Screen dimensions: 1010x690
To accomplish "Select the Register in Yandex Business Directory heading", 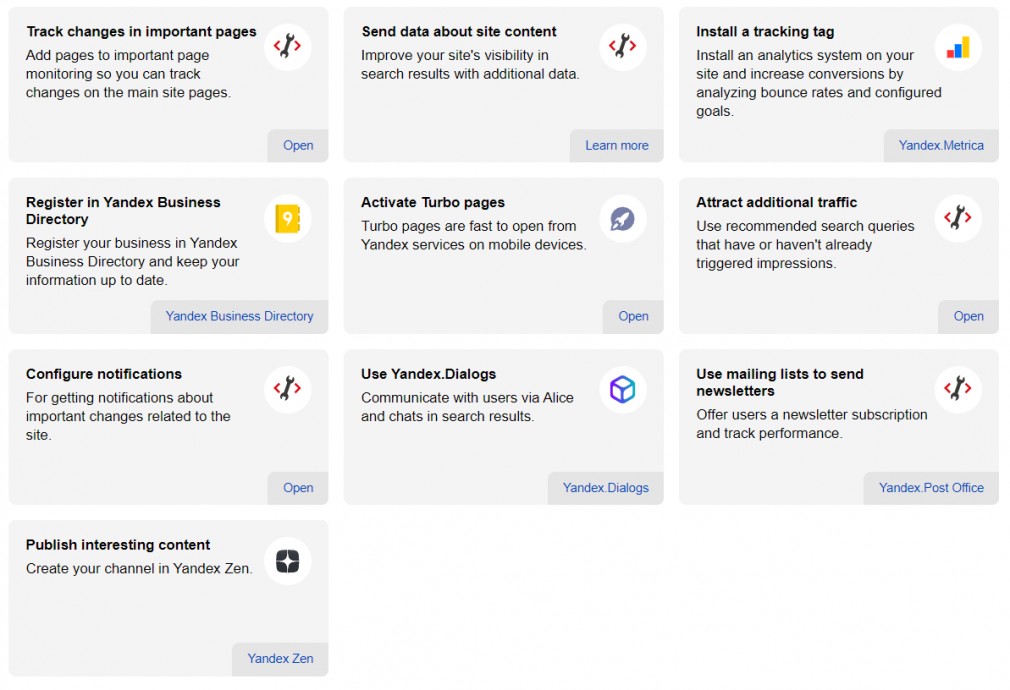I will [x=123, y=211].
